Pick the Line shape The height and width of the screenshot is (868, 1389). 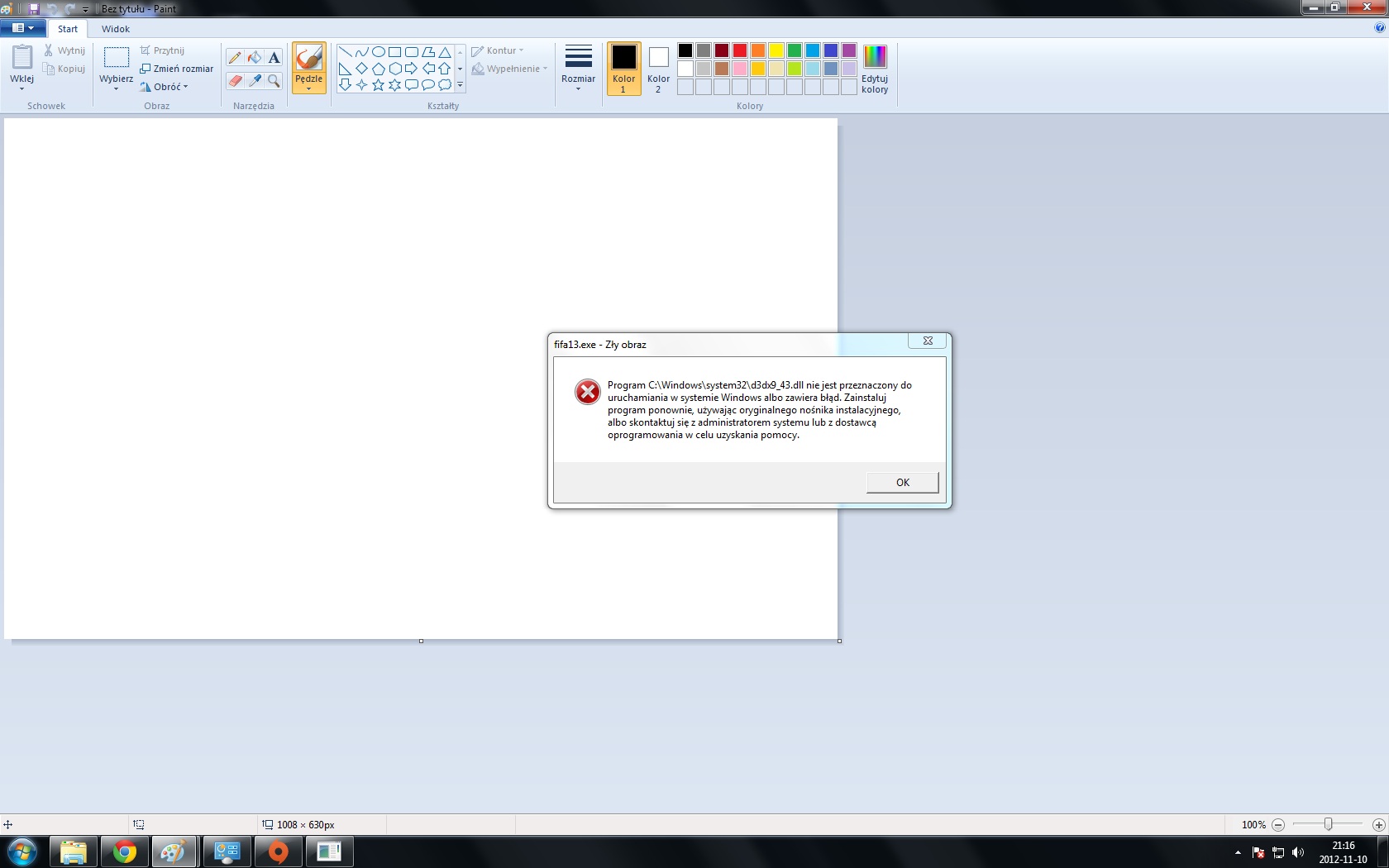point(345,51)
